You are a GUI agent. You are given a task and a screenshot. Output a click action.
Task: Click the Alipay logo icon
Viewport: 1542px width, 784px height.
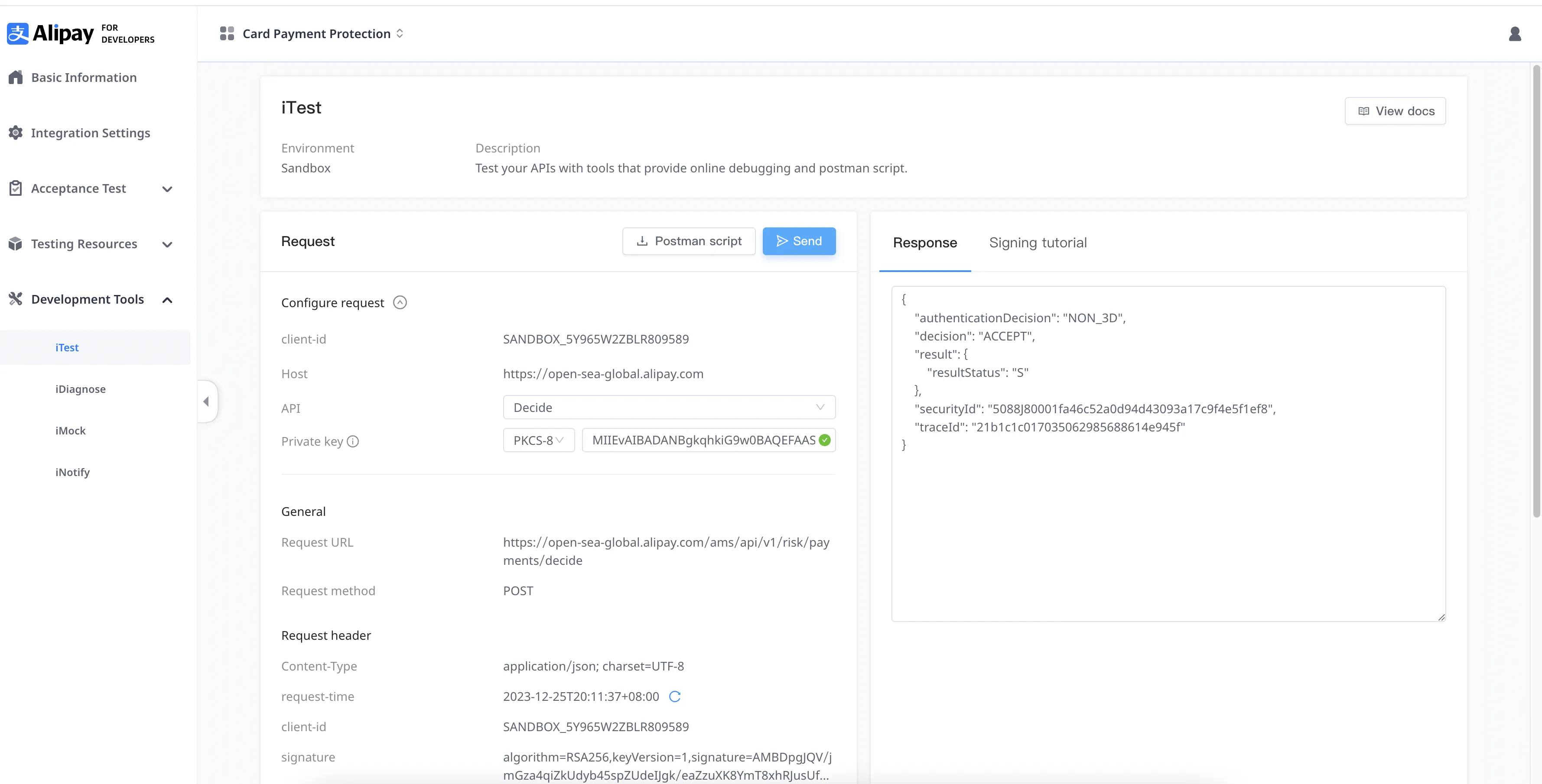coord(18,33)
